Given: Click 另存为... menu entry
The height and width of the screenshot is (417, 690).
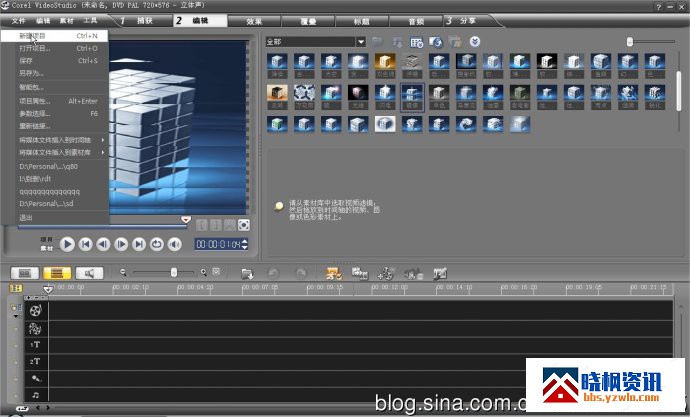Looking at the screenshot, I should tap(32, 73).
